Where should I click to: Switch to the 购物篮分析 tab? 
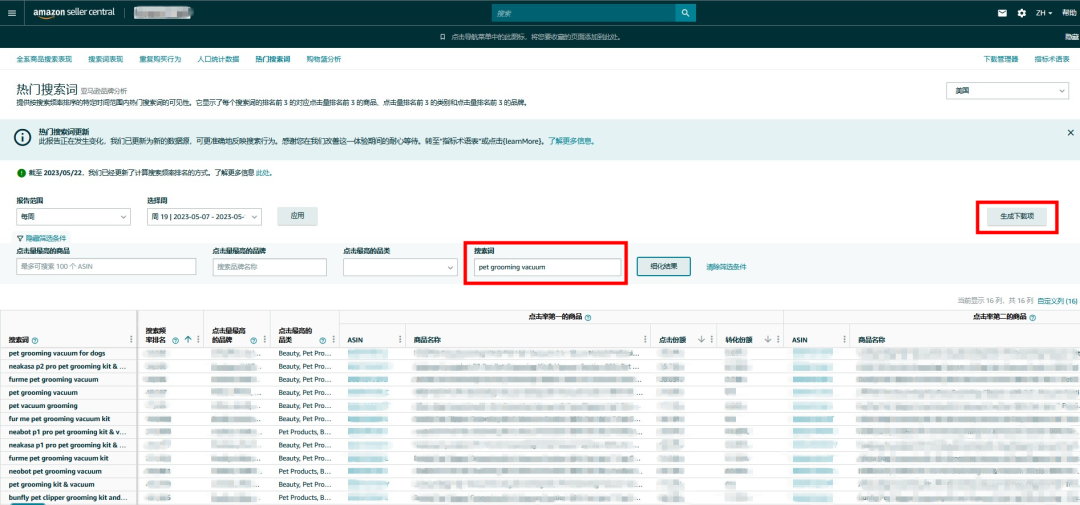coord(323,59)
